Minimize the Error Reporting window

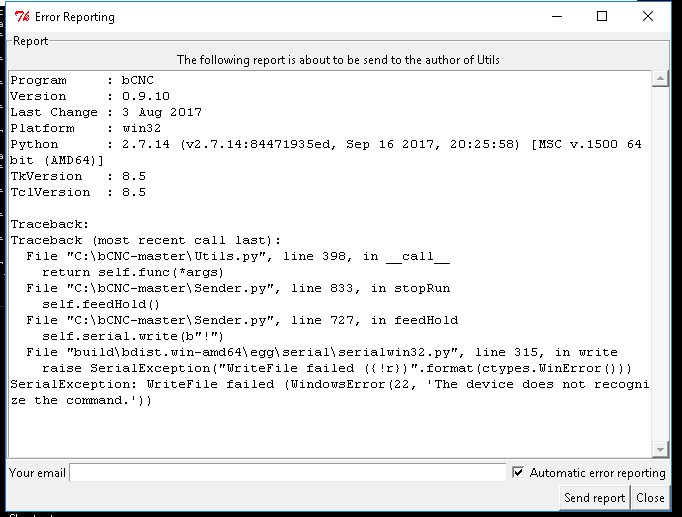coord(557,17)
